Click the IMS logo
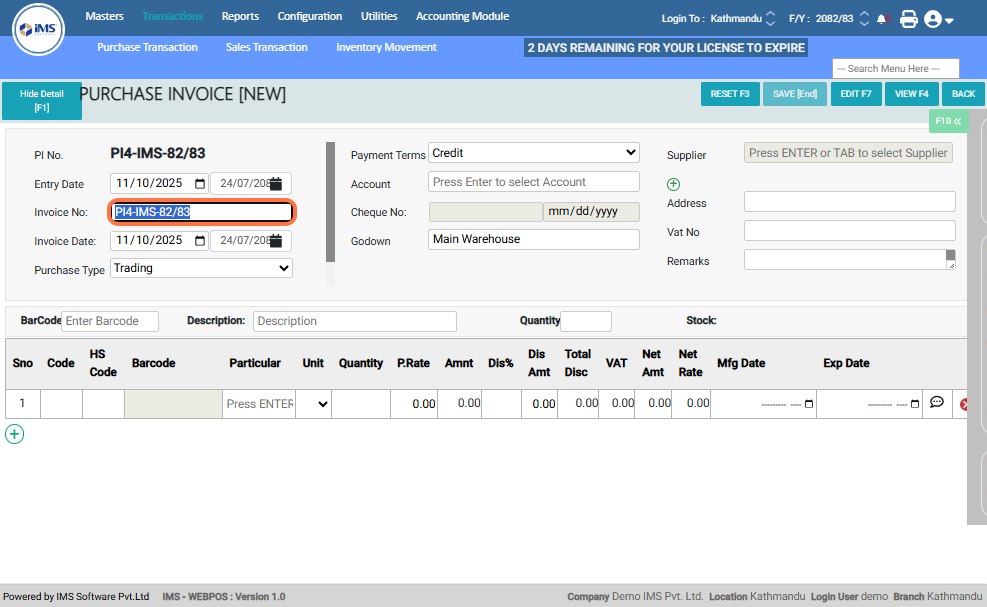The width and height of the screenshot is (987, 607). click(39, 33)
